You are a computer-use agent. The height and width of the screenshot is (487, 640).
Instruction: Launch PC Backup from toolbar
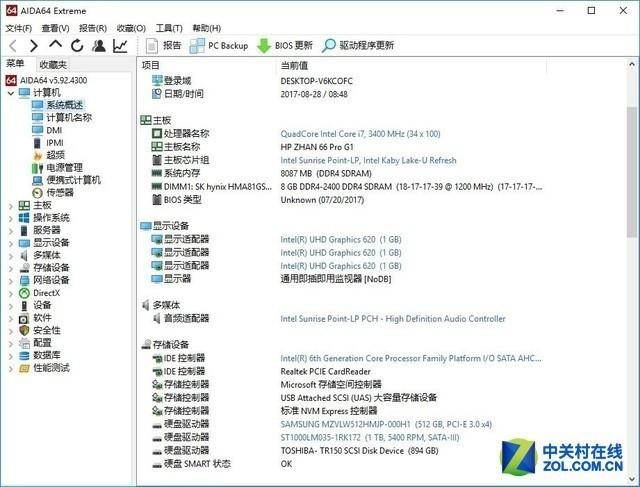(219, 46)
